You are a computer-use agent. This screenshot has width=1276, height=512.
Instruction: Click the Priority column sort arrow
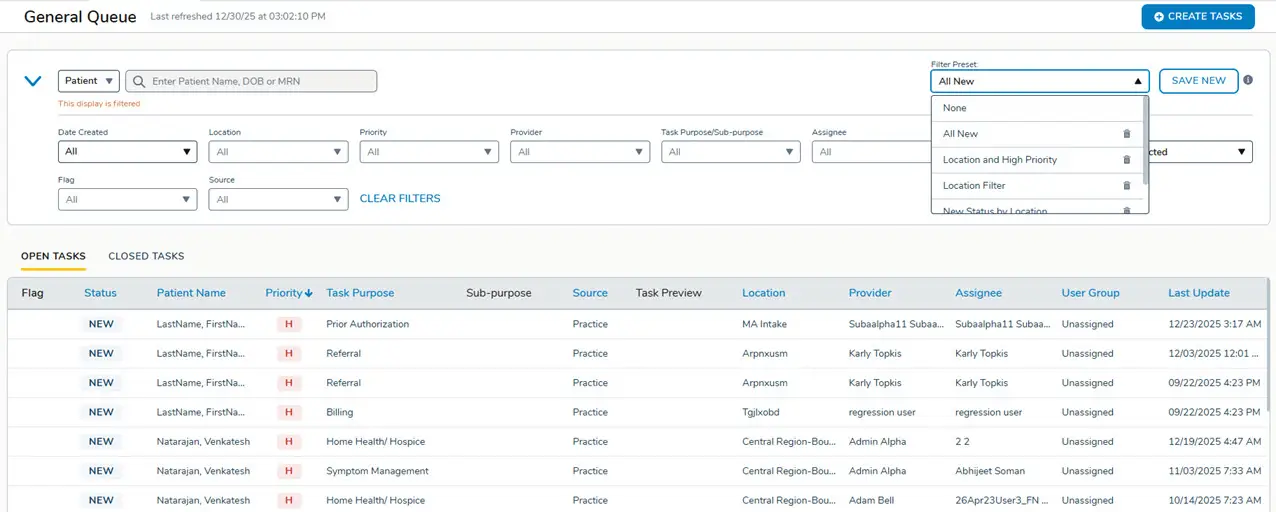click(309, 293)
